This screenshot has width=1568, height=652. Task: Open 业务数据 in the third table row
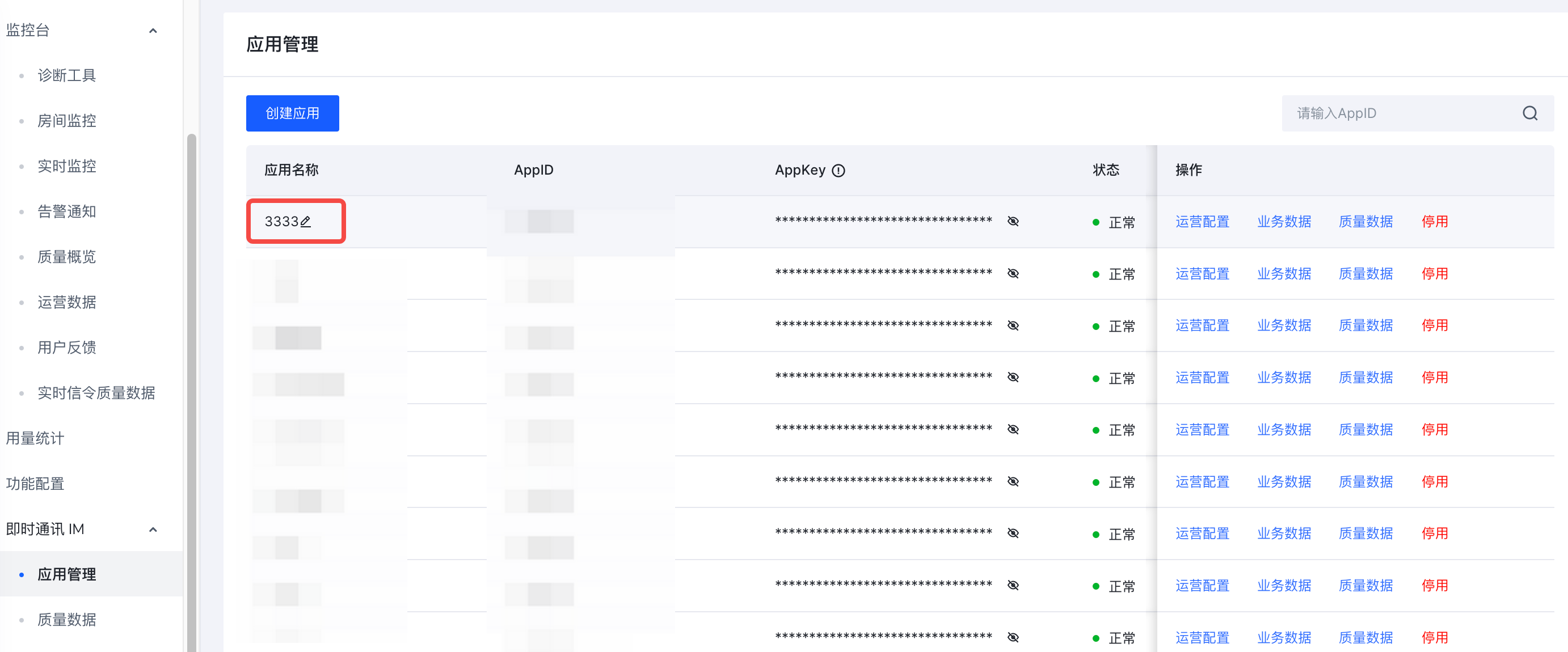click(x=1284, y=325)
